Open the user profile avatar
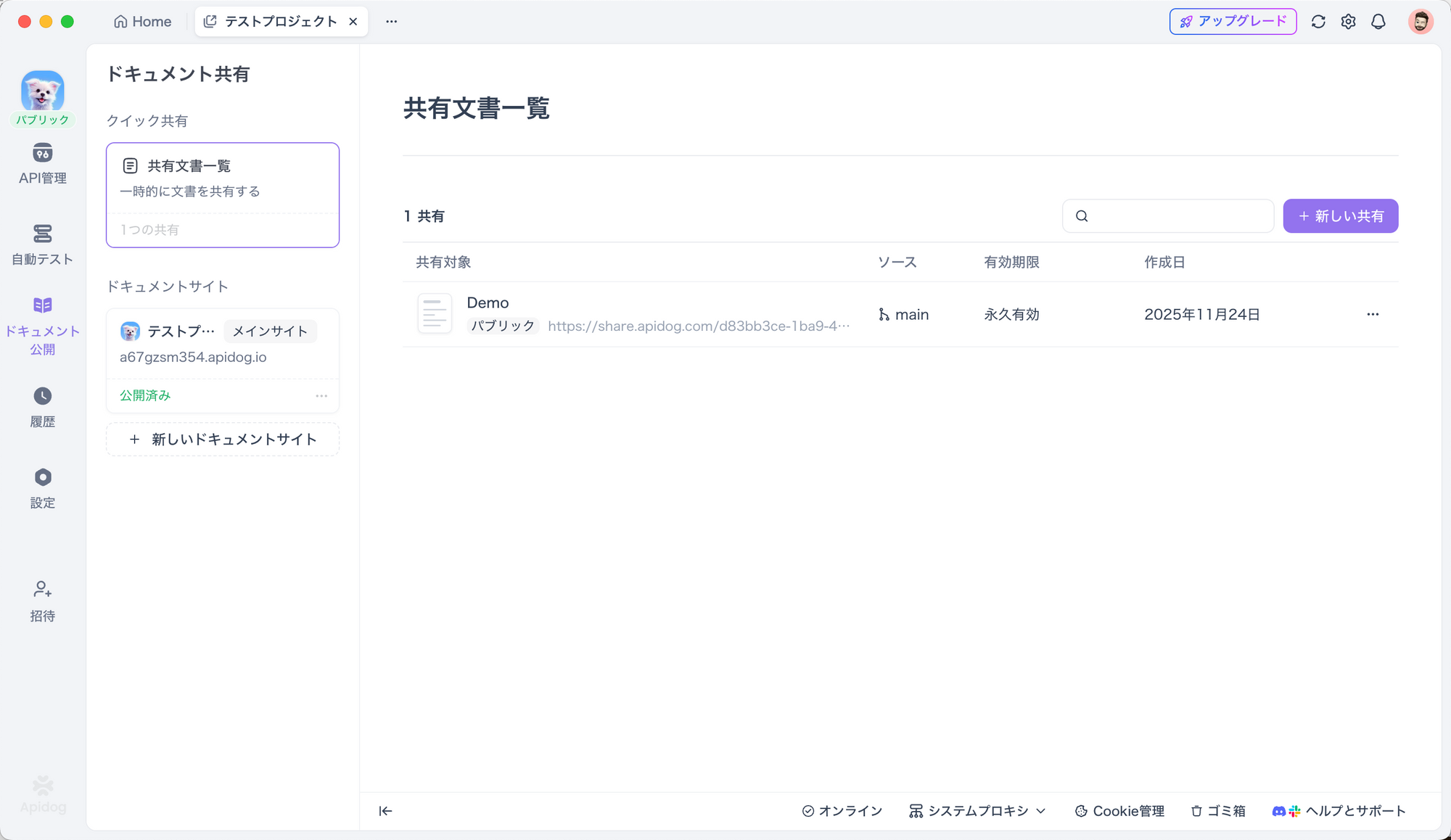This screenshot has width=1451, height=840. [1421, 22]
